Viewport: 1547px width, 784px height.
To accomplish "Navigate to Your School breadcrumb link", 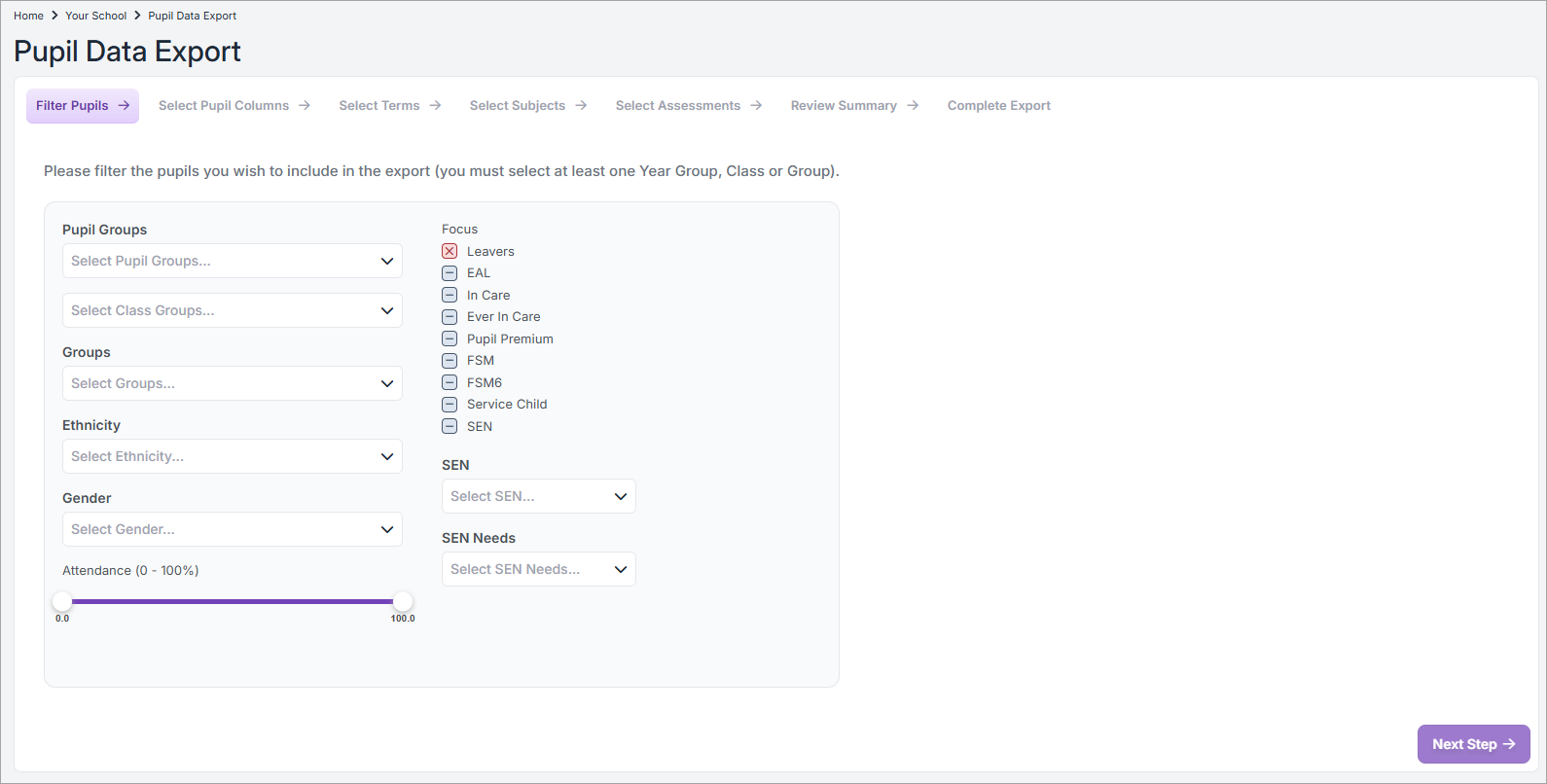I will [x=96, y=16].
